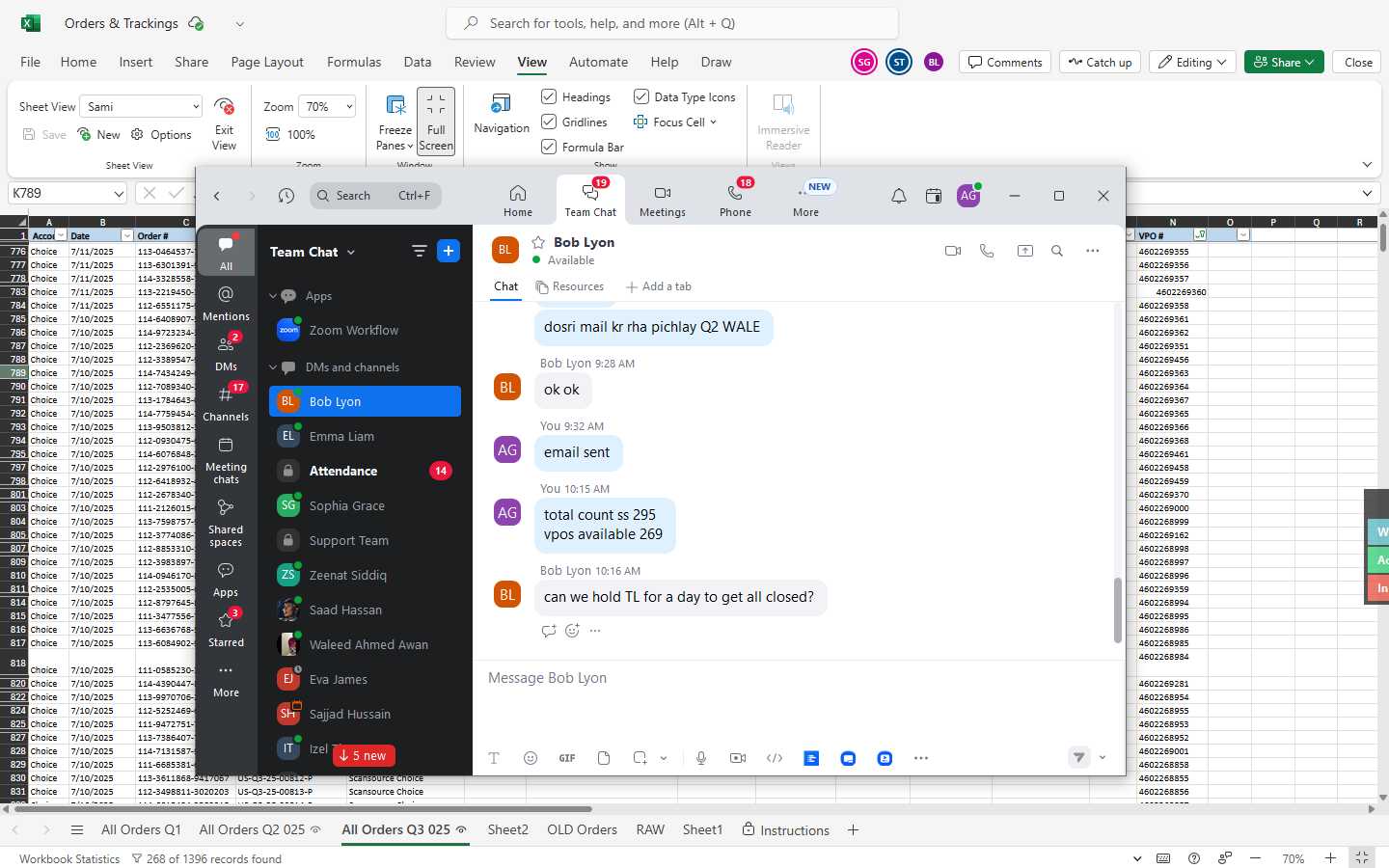
Task: Open the Zoom 70% dropdown in ribbon
Action: coord(328,106)
